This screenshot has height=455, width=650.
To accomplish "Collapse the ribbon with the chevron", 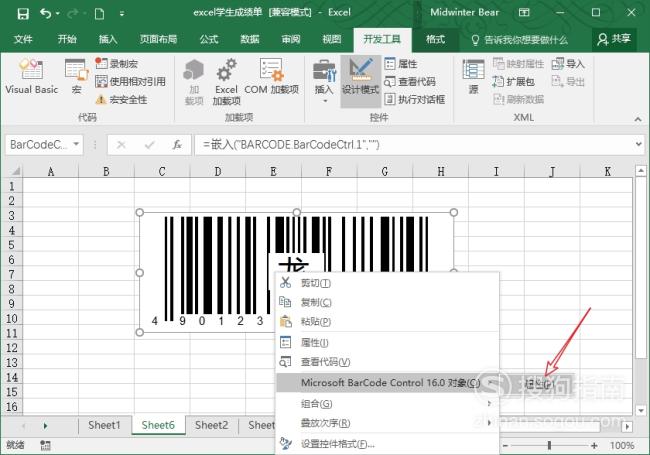I will [638, 119].
